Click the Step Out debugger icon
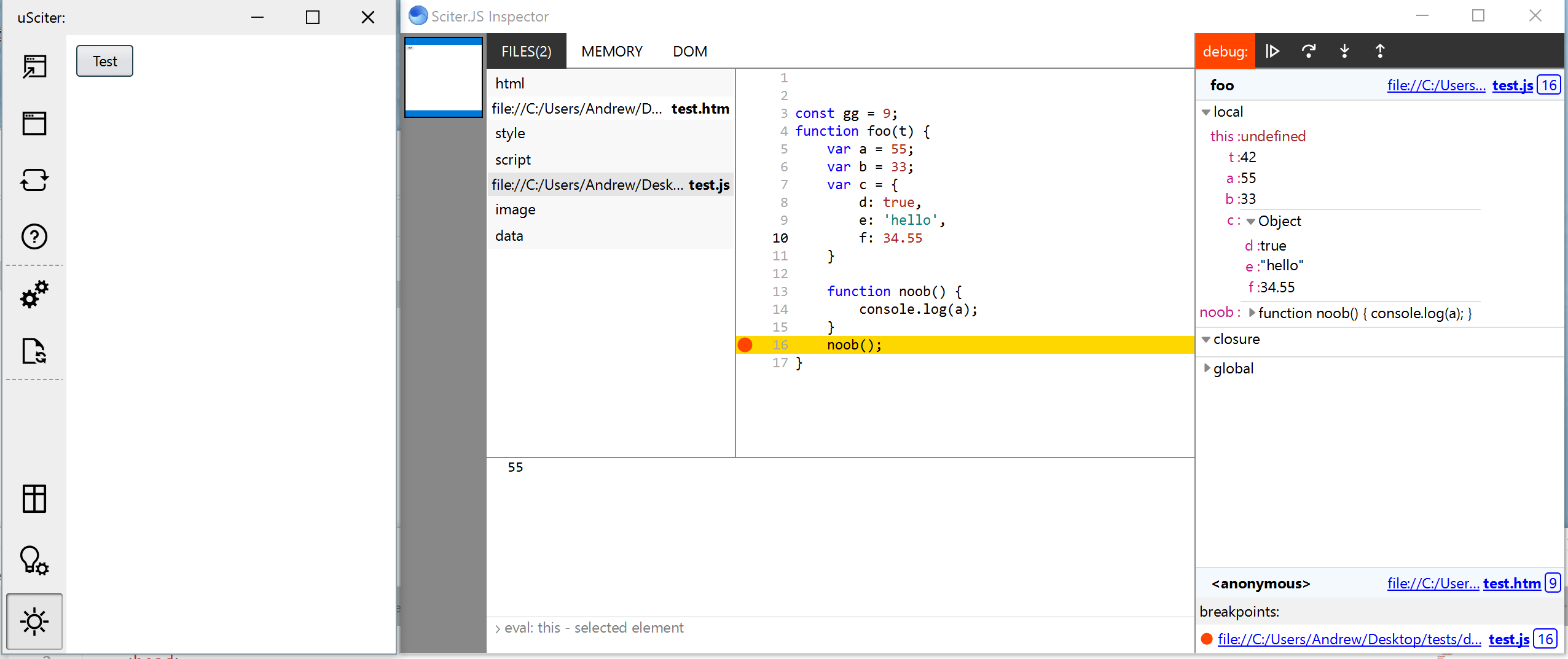 (1381, 51)
